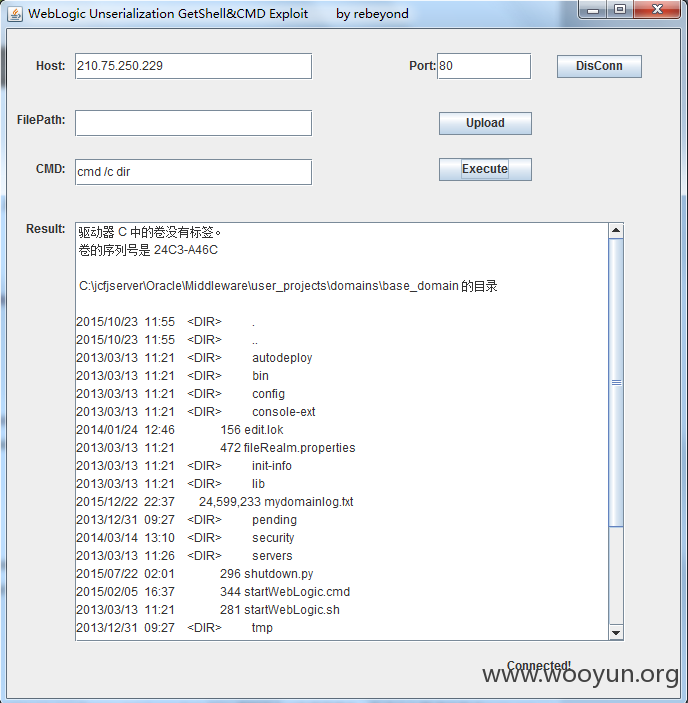Click the DisConn button

click(x=599, y=66)
